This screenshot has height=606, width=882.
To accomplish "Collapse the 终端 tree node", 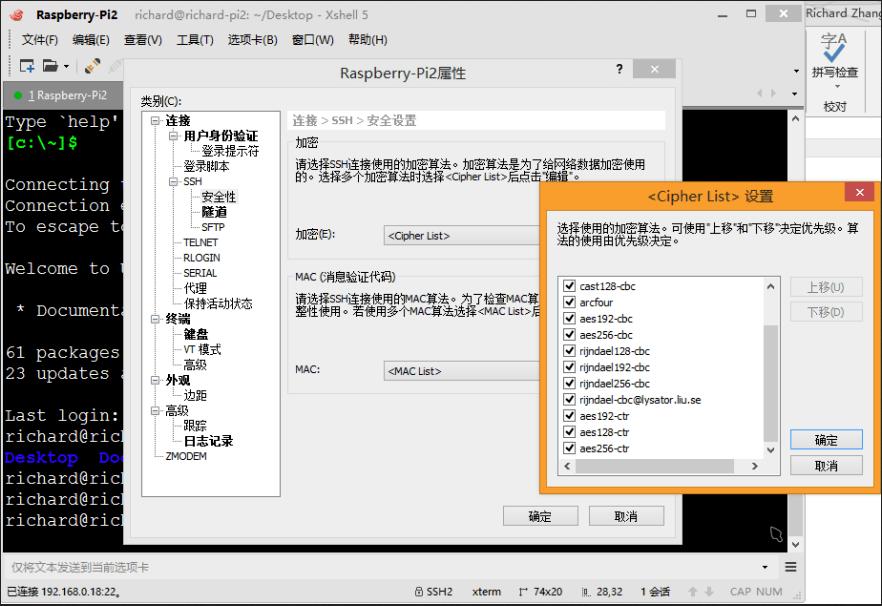I will [155, 319].
